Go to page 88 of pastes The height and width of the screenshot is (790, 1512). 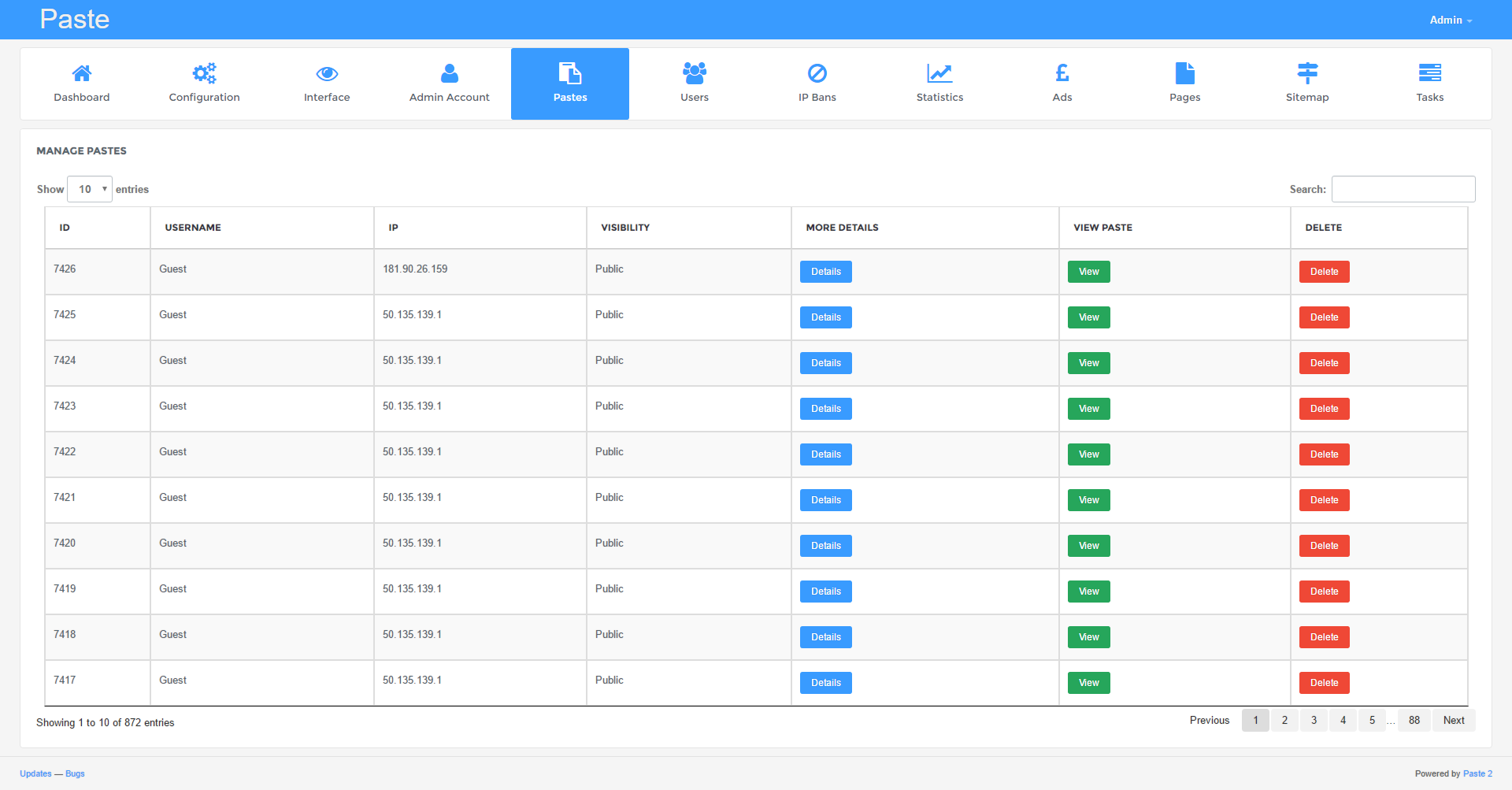[x=1414, y=720]
